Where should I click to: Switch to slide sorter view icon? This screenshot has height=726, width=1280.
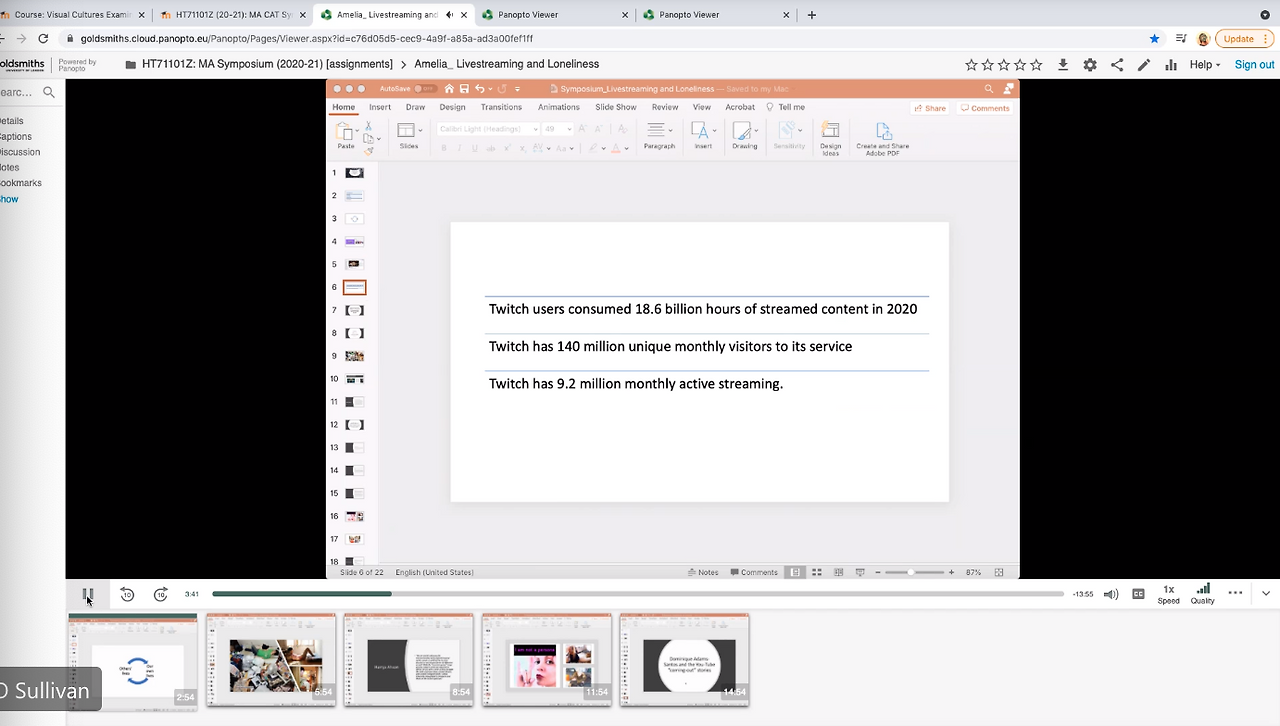point(817,572)
